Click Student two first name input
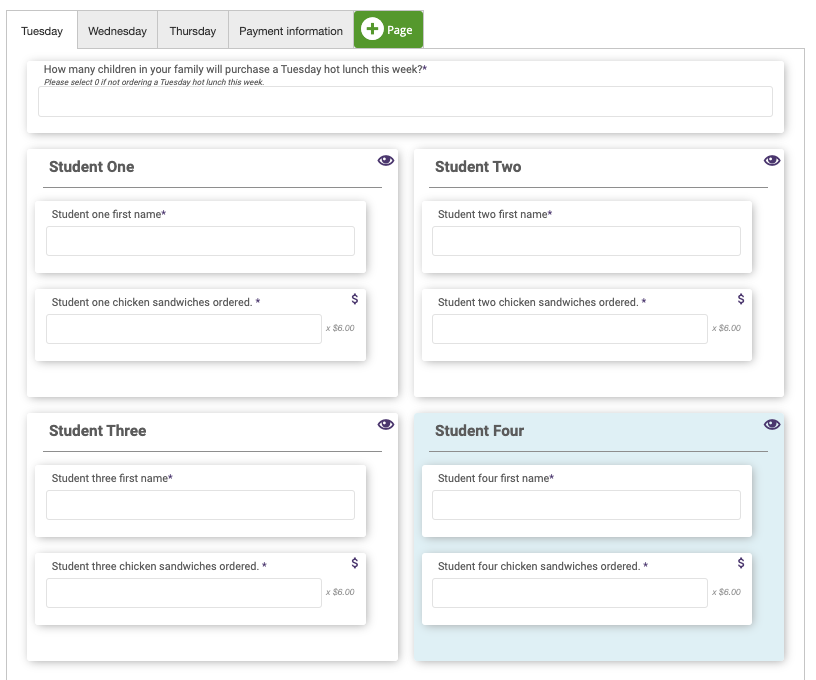This screenshot has width=816, height=680. point(586,241)
